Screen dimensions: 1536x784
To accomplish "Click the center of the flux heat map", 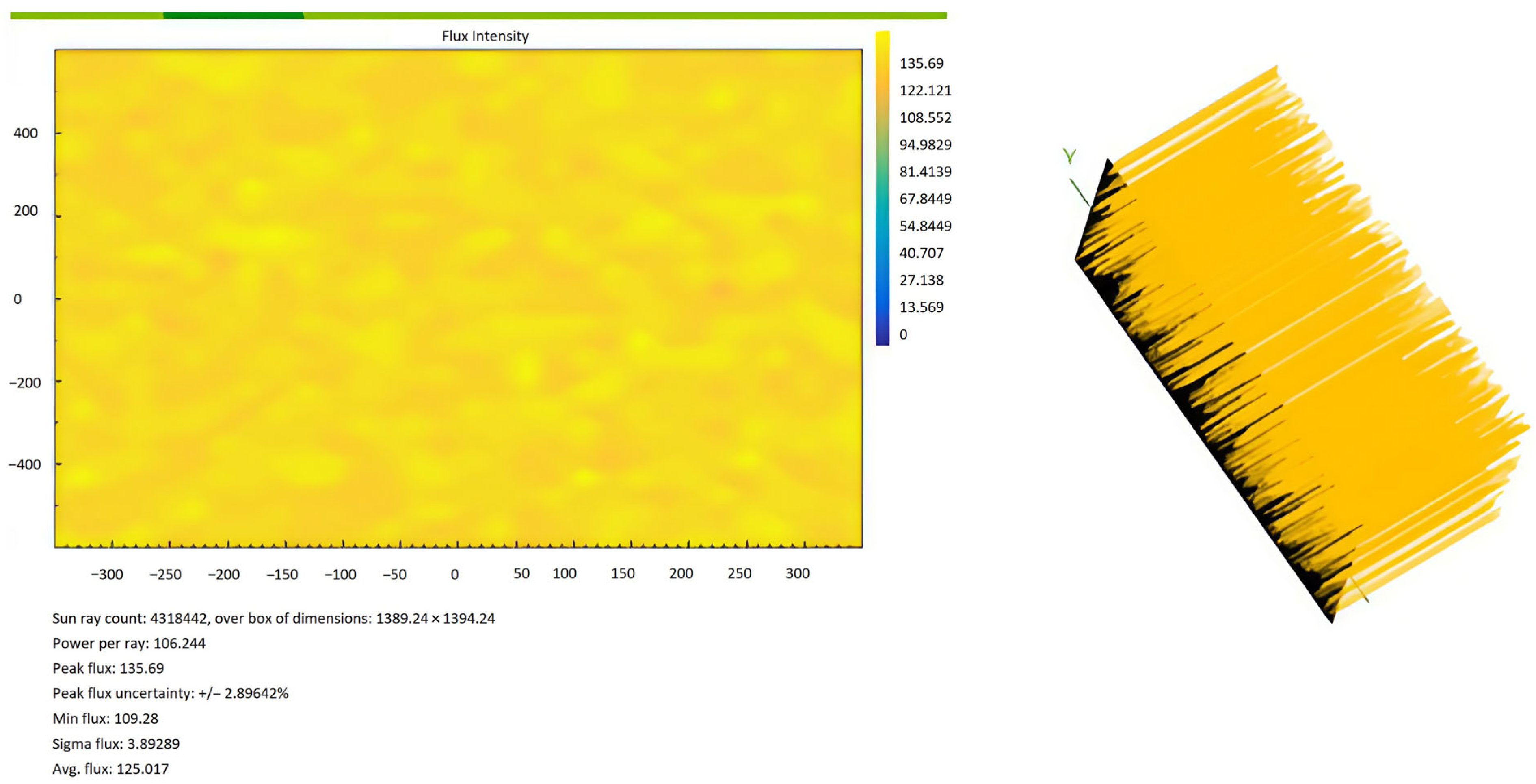I will (458, 298).
